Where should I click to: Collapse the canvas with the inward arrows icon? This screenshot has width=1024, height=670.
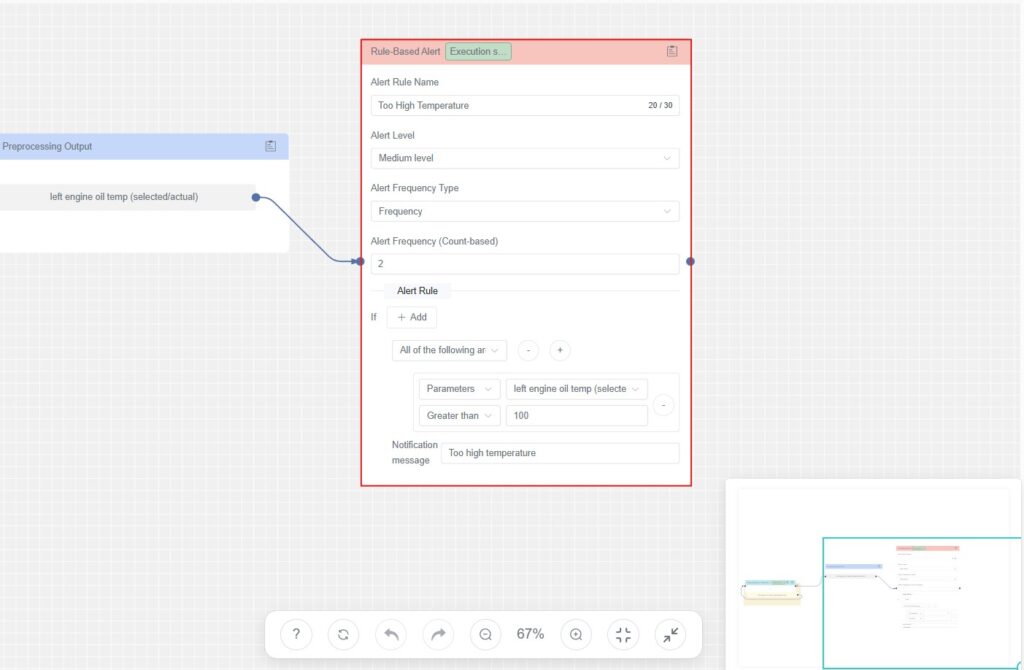[670, 634]
